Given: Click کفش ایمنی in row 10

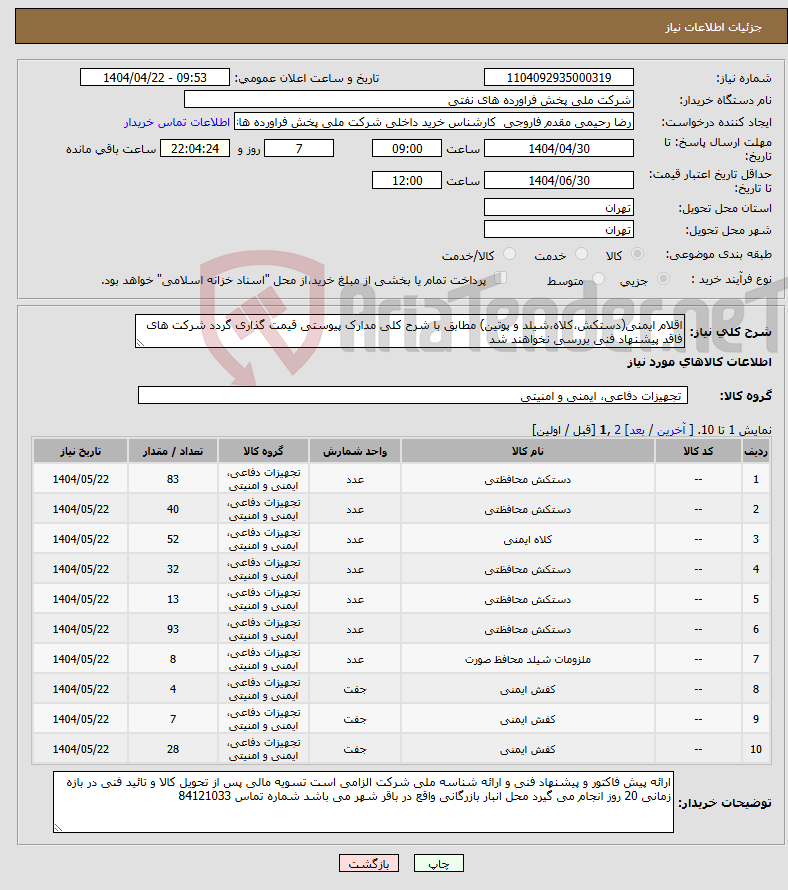Looking at the screenshot, I should coord(527,750).
